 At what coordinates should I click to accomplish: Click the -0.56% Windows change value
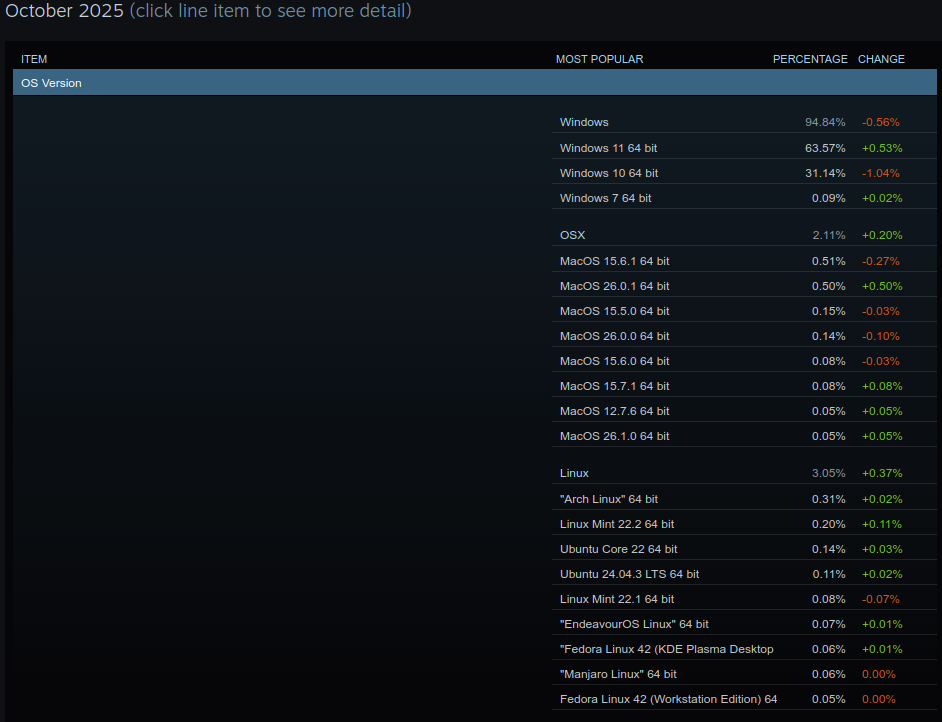coord(881,122)
